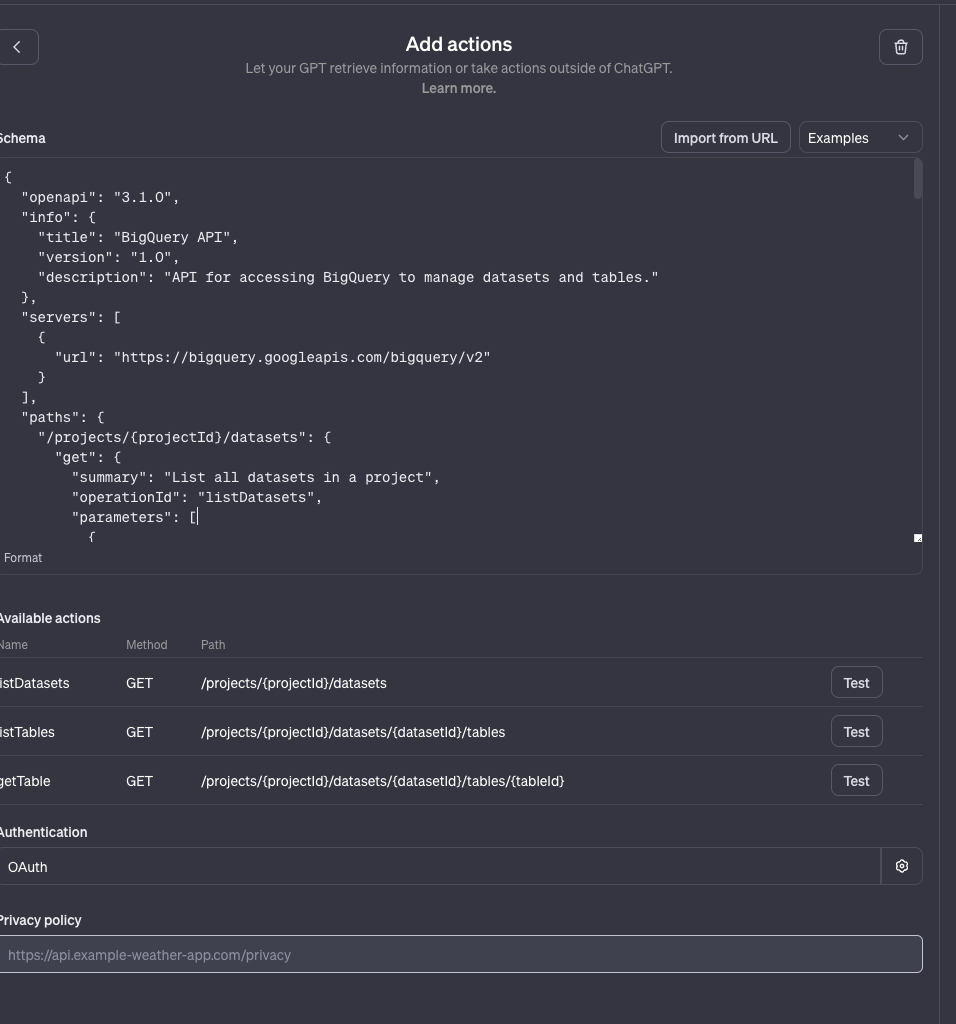Click the "operationId": "listDatasets" line

coord(197,498)
